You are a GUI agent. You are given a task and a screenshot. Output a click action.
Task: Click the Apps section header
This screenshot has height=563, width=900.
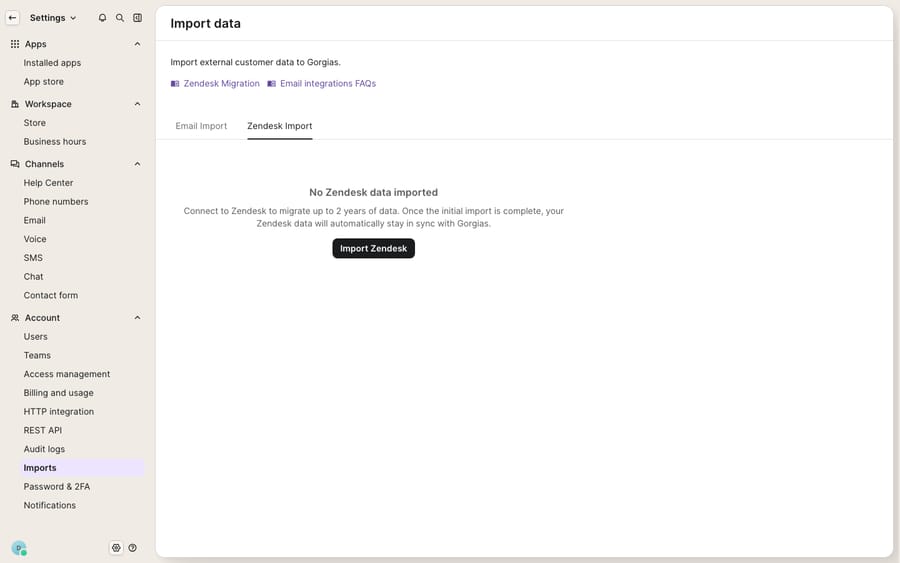(x=36, y=44)
